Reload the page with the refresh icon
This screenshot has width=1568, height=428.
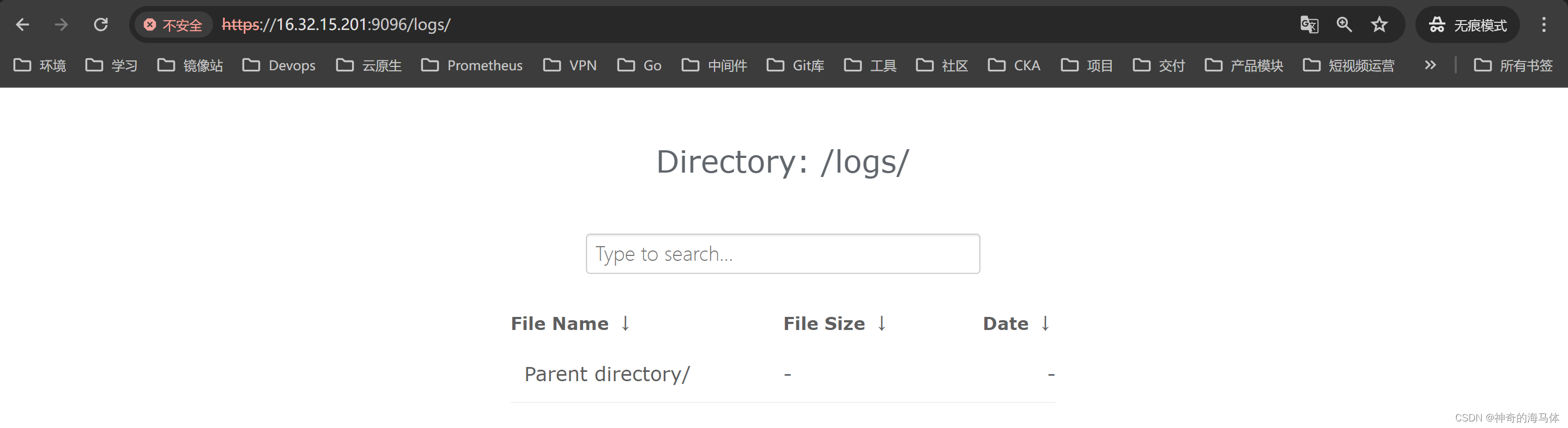point(100,25)
